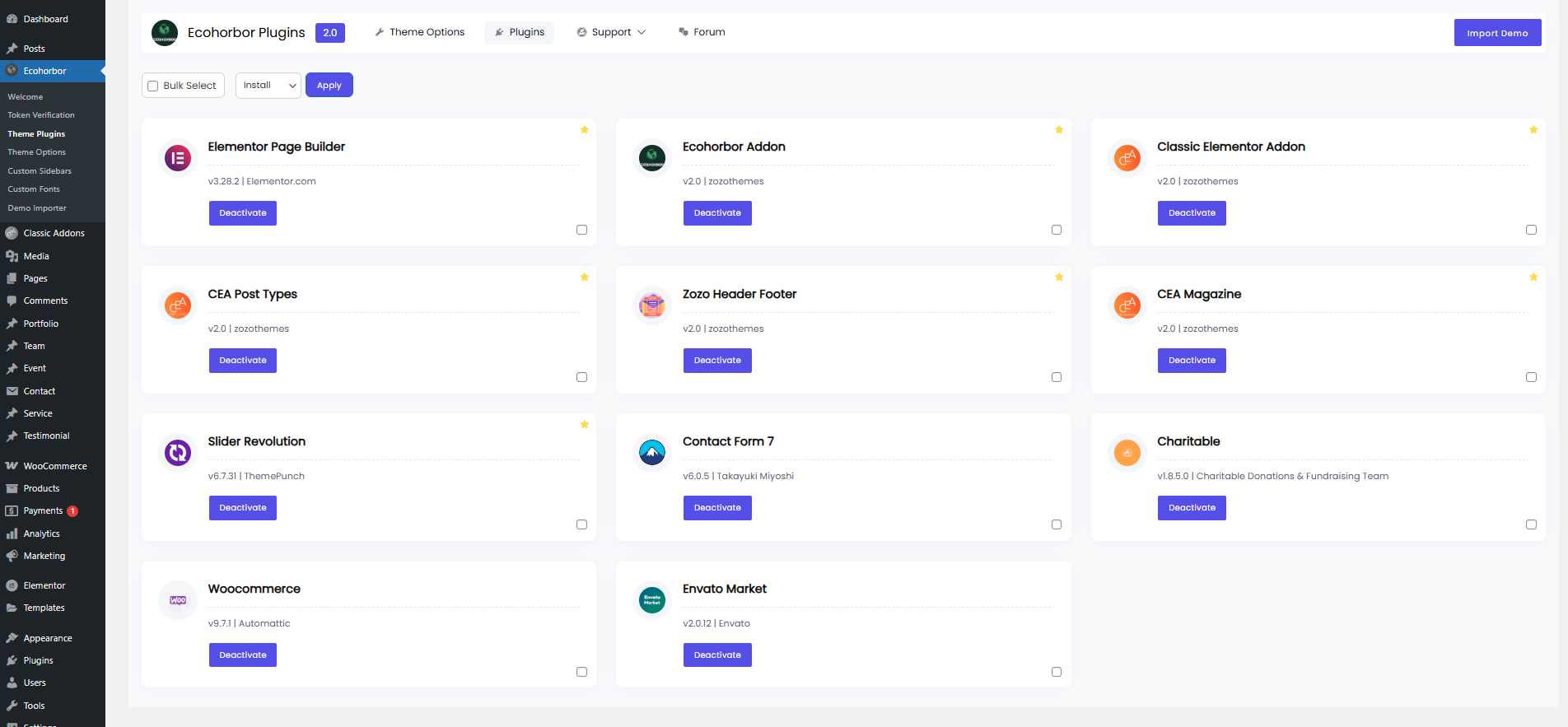This screenshot has width=1568, height=727.
Task: Click the Slider Revolution version text v6.7.31
Action: [x=222, y=476]
